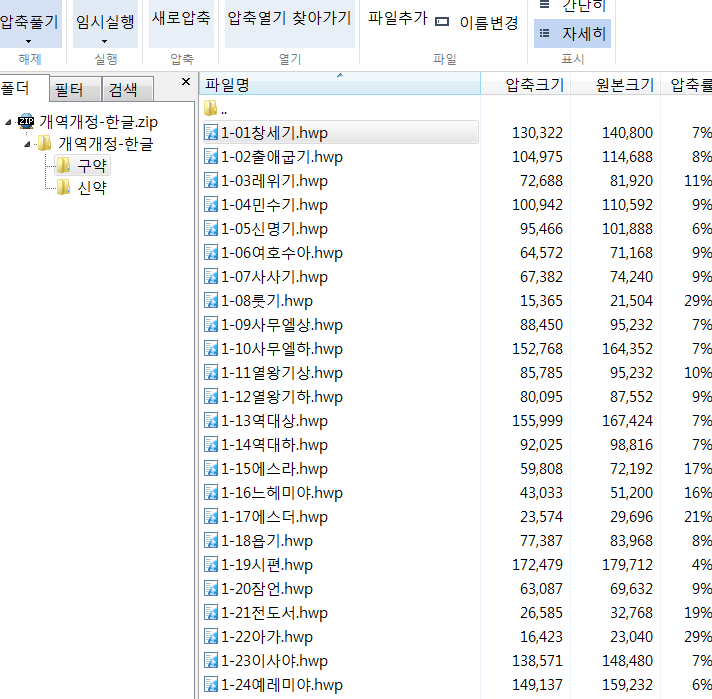Screen dimensions: 712x699
Task: Select file icon of 1-12열왕기하.hwp
Action: click(211, 397)
